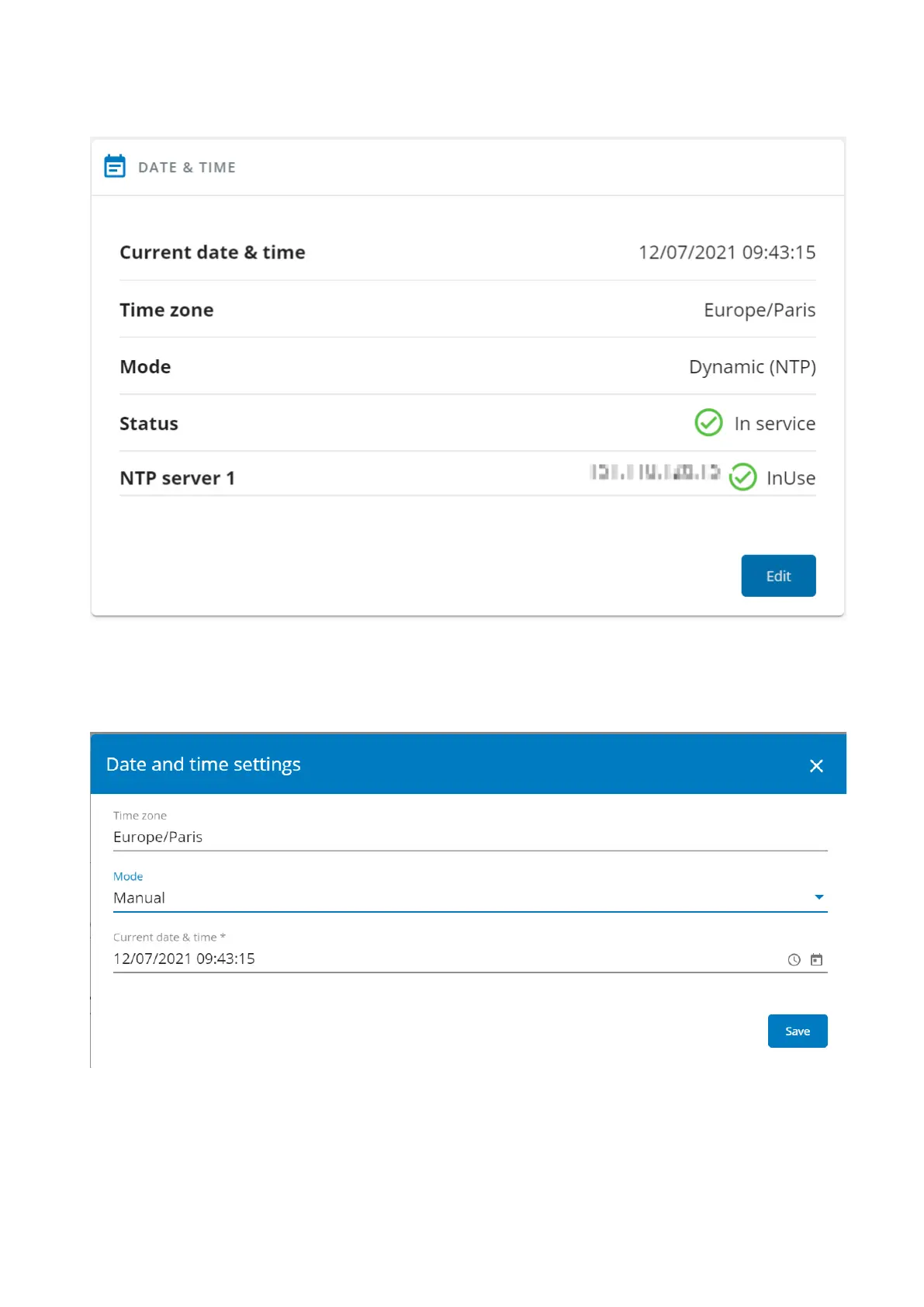
Task: Click the green In service status checkmark
Action: tap(708, 423)
